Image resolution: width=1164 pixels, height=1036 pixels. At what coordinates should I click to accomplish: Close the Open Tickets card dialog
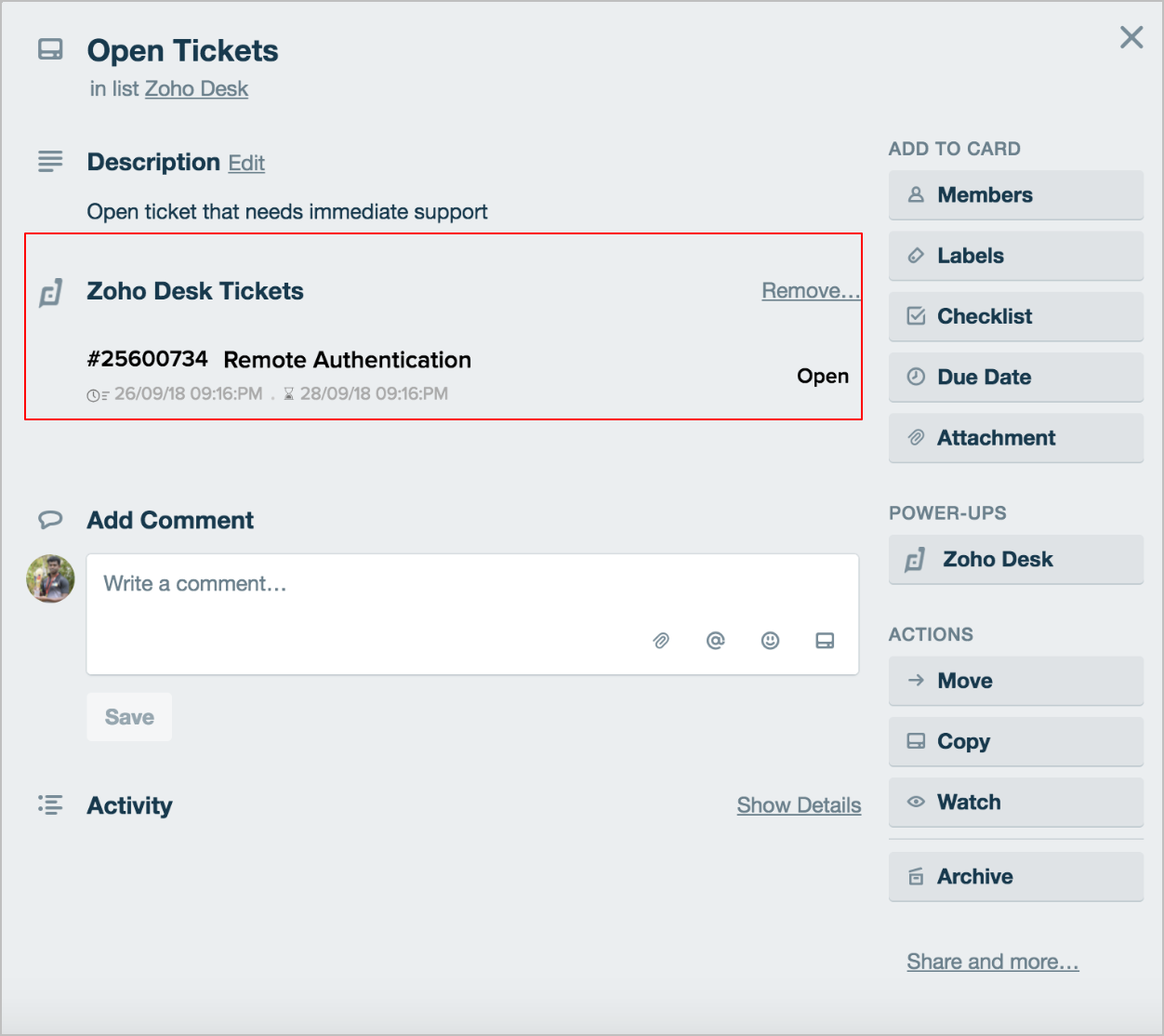pyautogui.click(x=1131, y=37)
